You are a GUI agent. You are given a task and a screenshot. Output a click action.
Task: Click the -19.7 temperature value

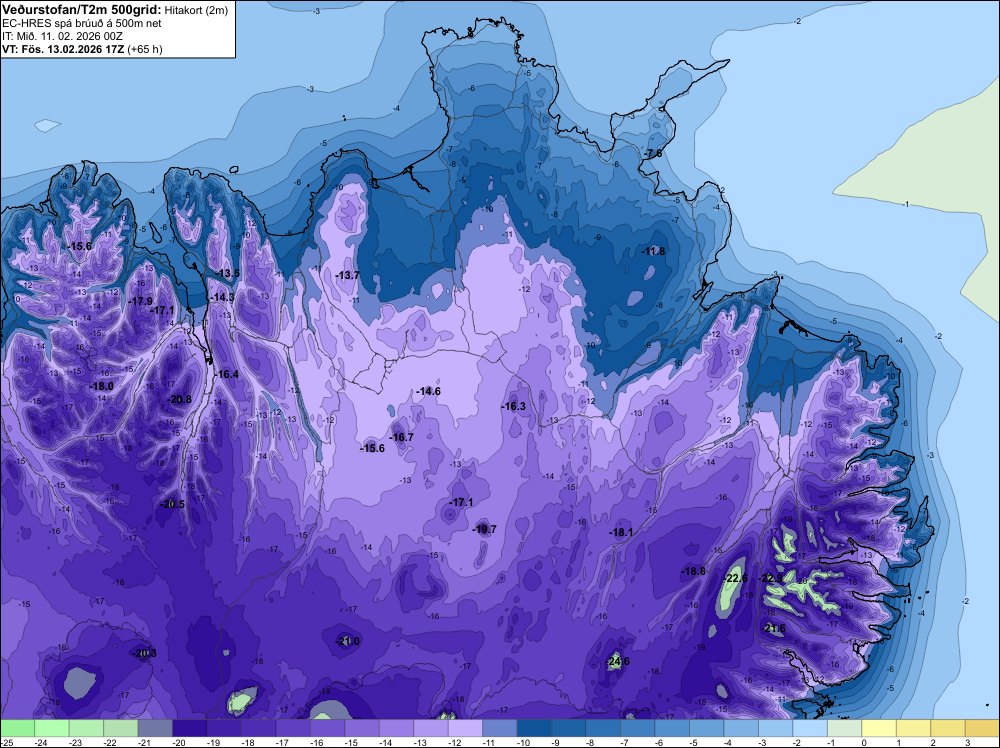coord(484,529)
